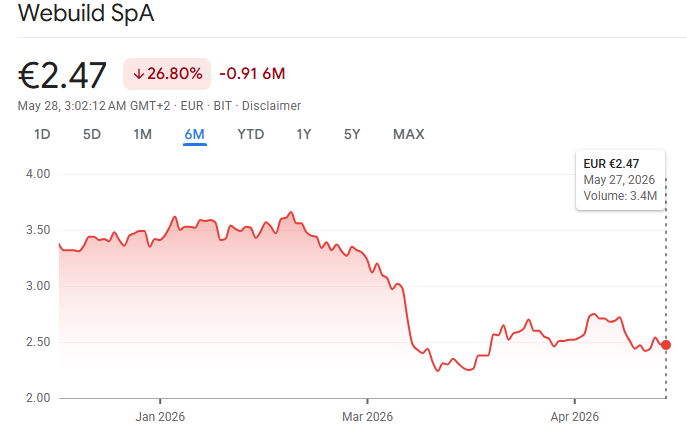Click the Mar 2026 axis label
Screen dimensions: 687x435
tap(367, 417)
